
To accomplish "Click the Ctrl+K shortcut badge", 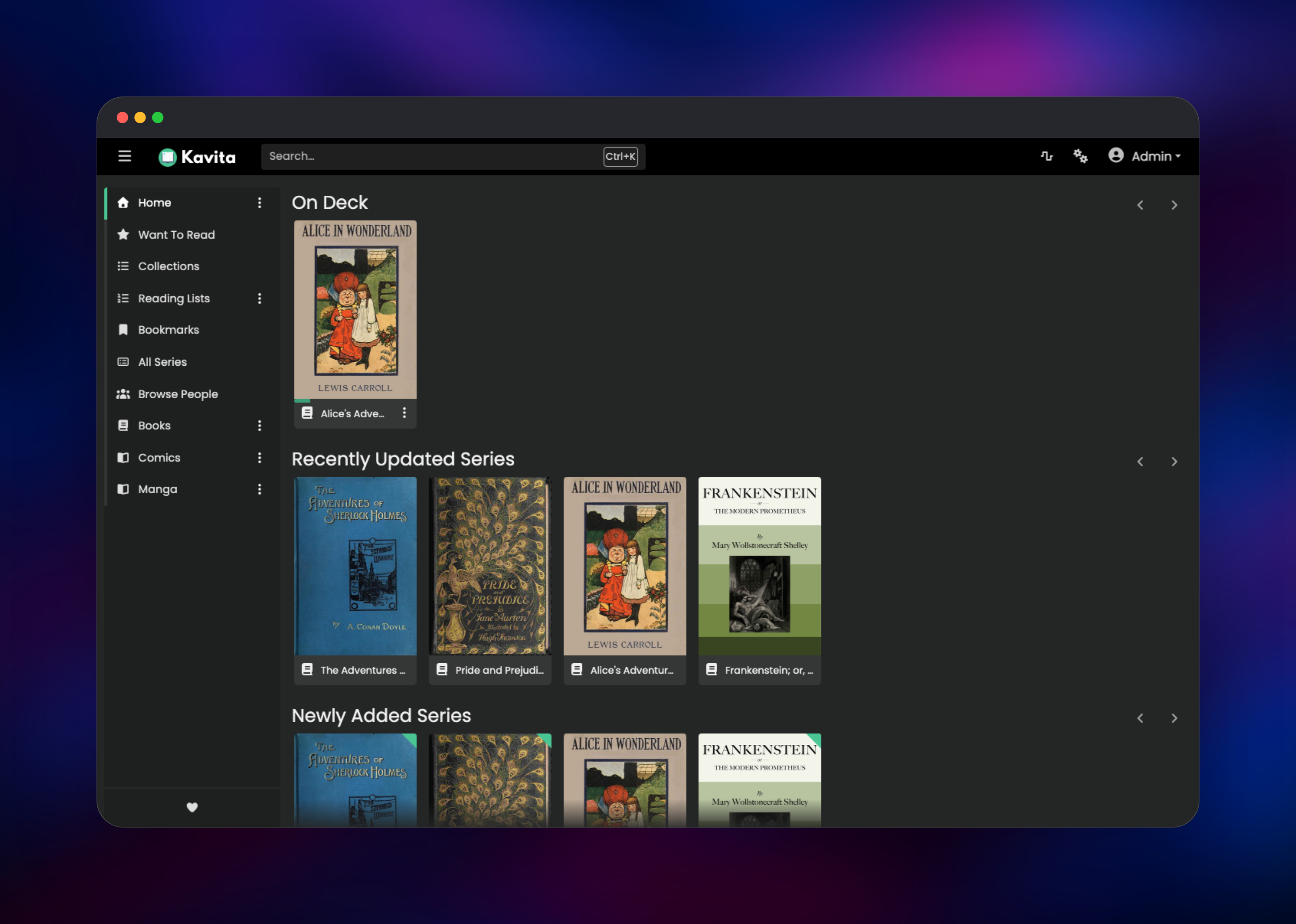I will click(x=620, y=157).
